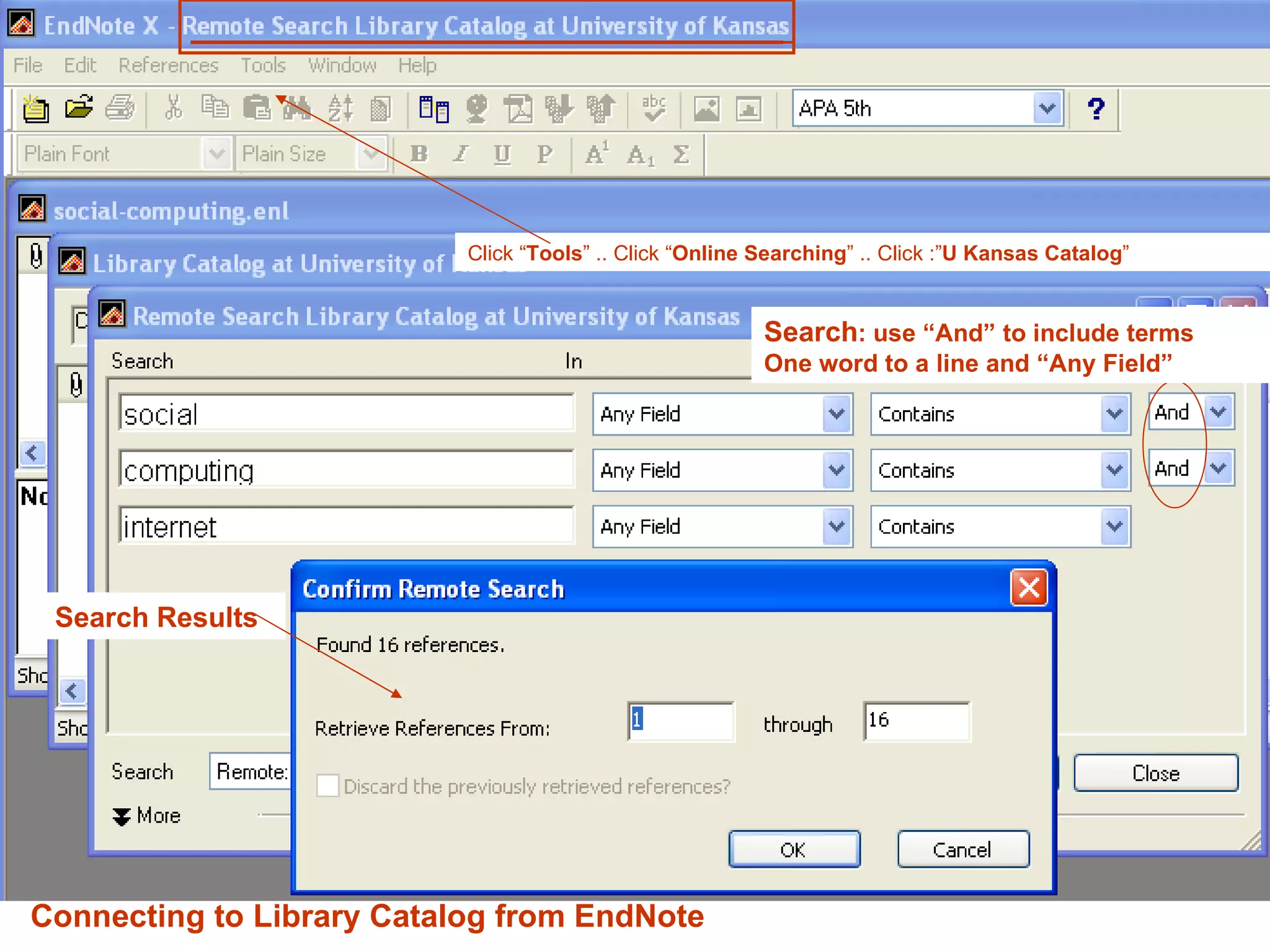Toggle Underline formatting button

tap(502, 154)
